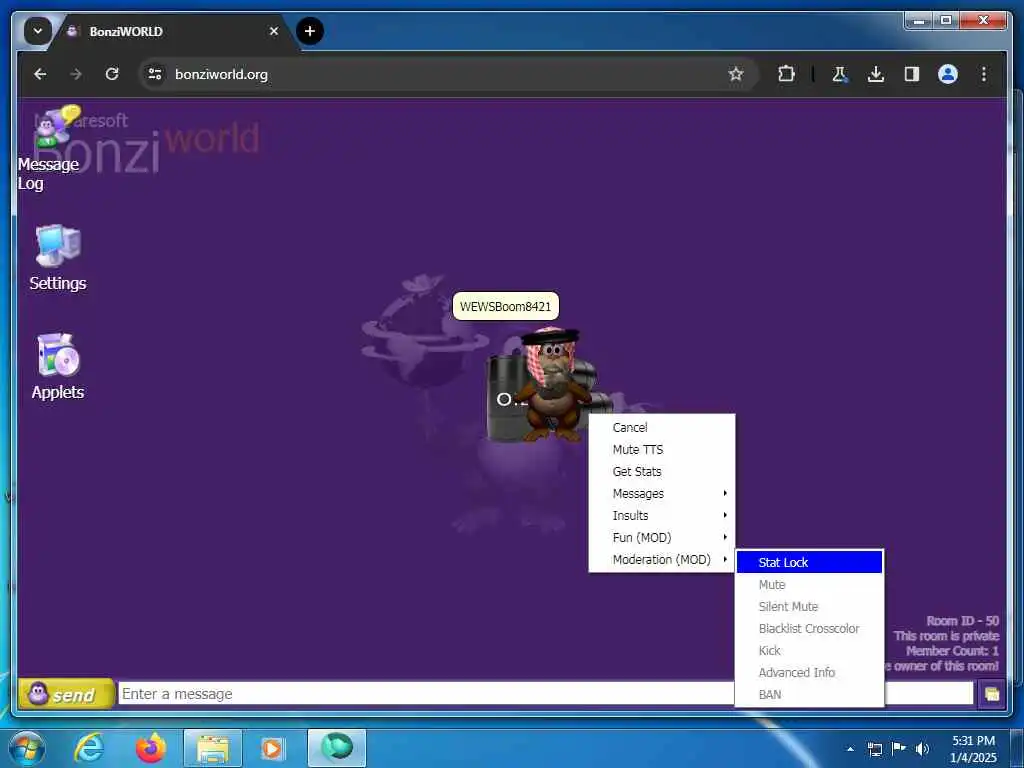Open the Settings desktop icon
This screenshot has width=1024, height=768.
tap(57, 258)
